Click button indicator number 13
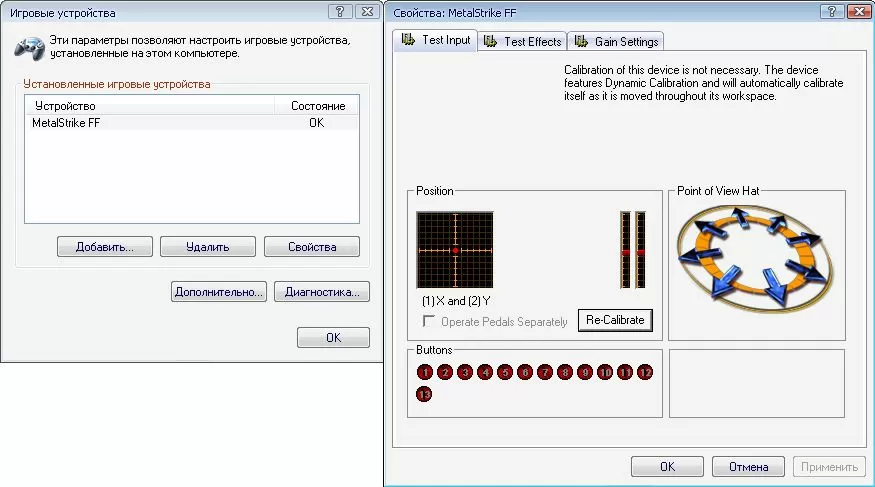875x487 pixels. [425, 395]
